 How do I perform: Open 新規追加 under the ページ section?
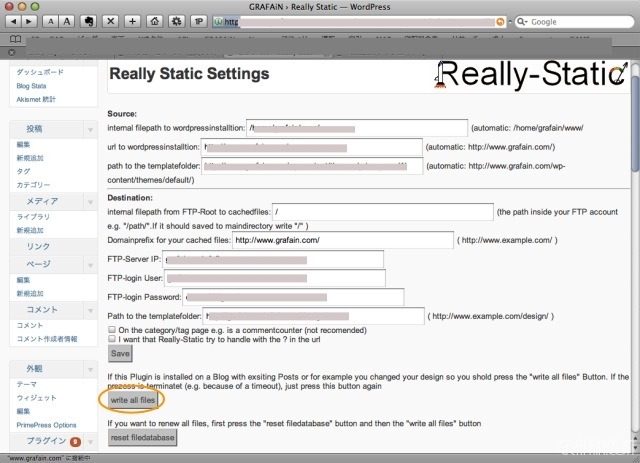pyautogui.click(x=30, y=294)
